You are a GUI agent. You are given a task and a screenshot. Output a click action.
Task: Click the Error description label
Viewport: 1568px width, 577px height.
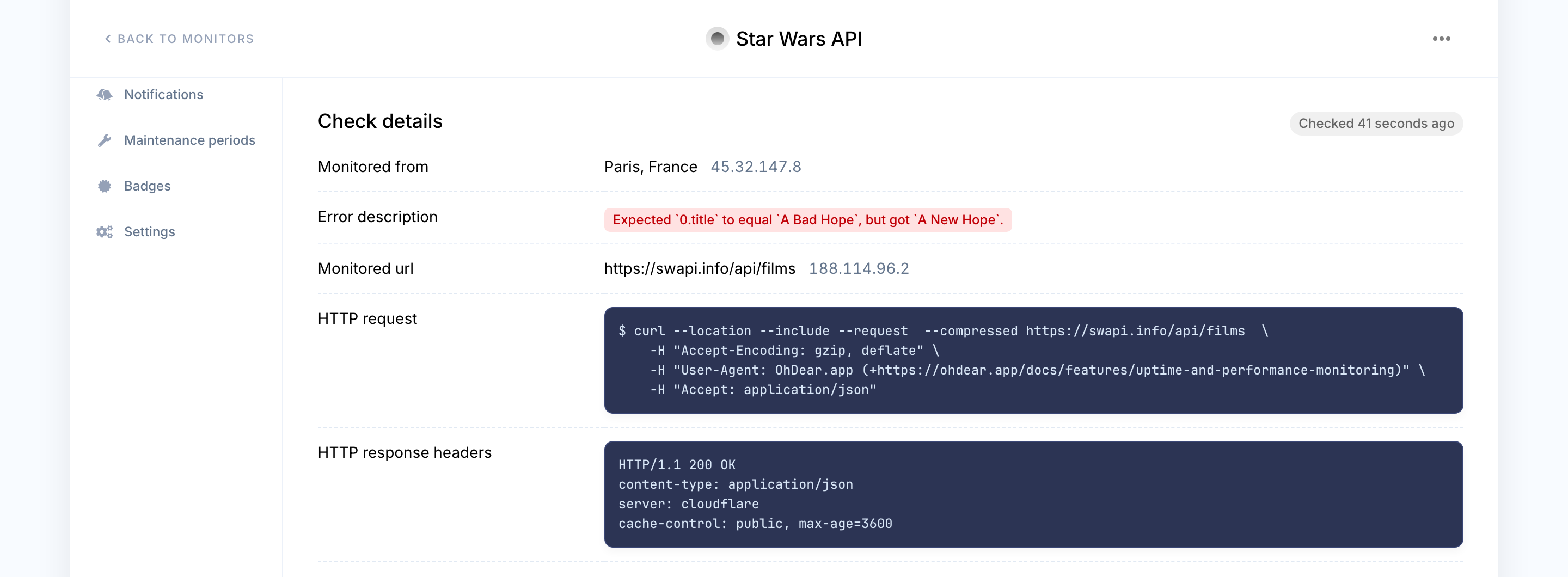[377, 217]
